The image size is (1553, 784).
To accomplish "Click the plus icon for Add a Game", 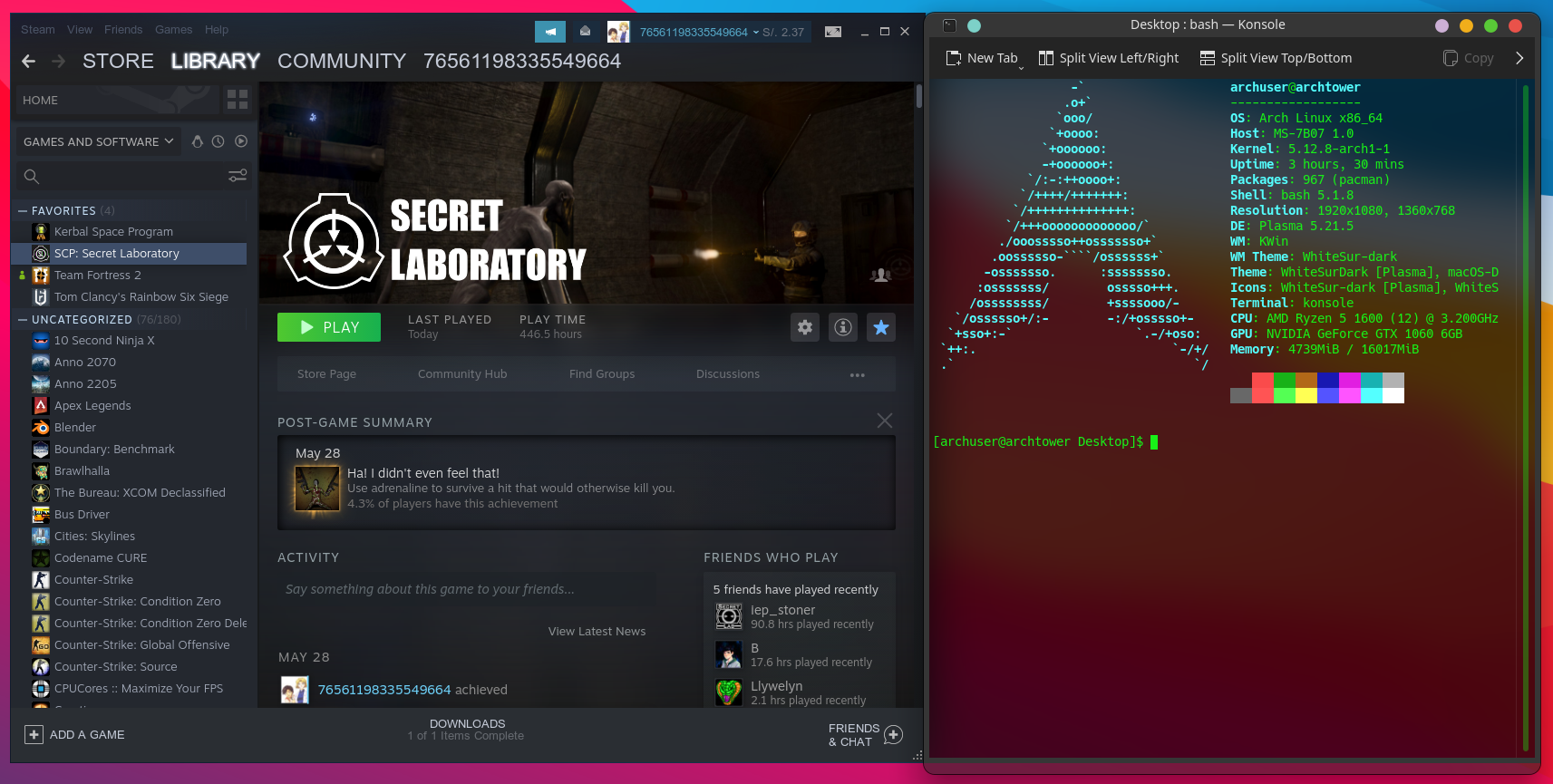I will (34, 734).
